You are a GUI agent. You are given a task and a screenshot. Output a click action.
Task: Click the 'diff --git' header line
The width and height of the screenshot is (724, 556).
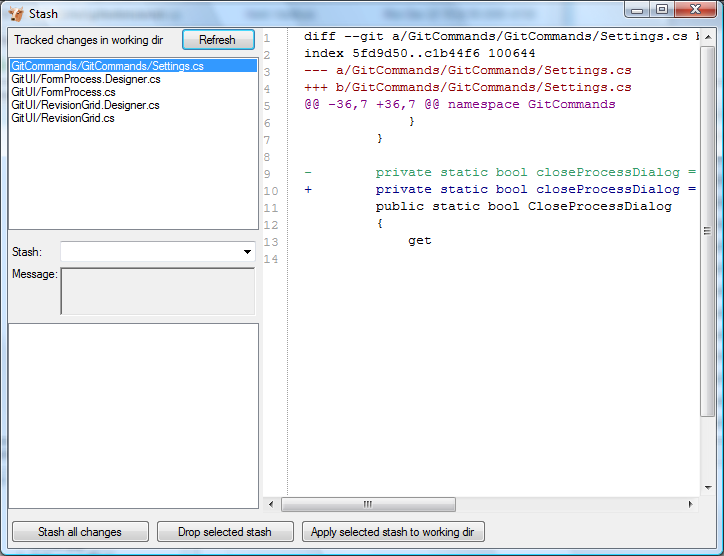click(501, 36)
